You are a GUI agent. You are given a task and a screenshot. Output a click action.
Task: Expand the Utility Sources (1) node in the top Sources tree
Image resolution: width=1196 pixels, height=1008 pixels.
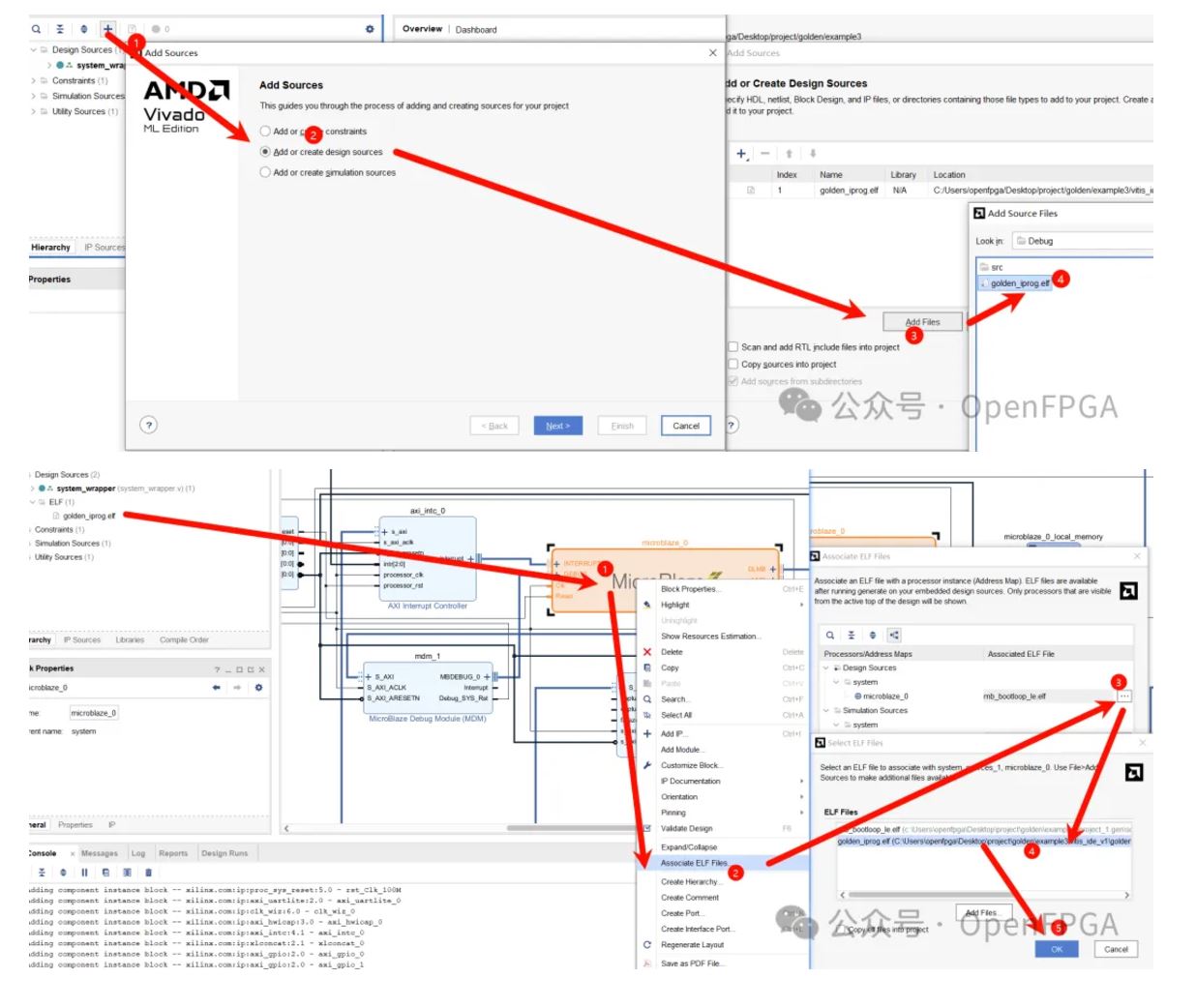pos(34,111)
